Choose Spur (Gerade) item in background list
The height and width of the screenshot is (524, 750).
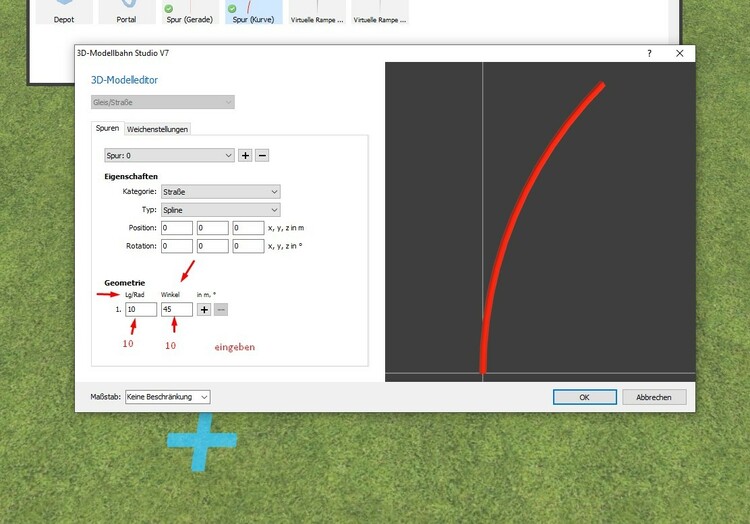tap(190, 11)
